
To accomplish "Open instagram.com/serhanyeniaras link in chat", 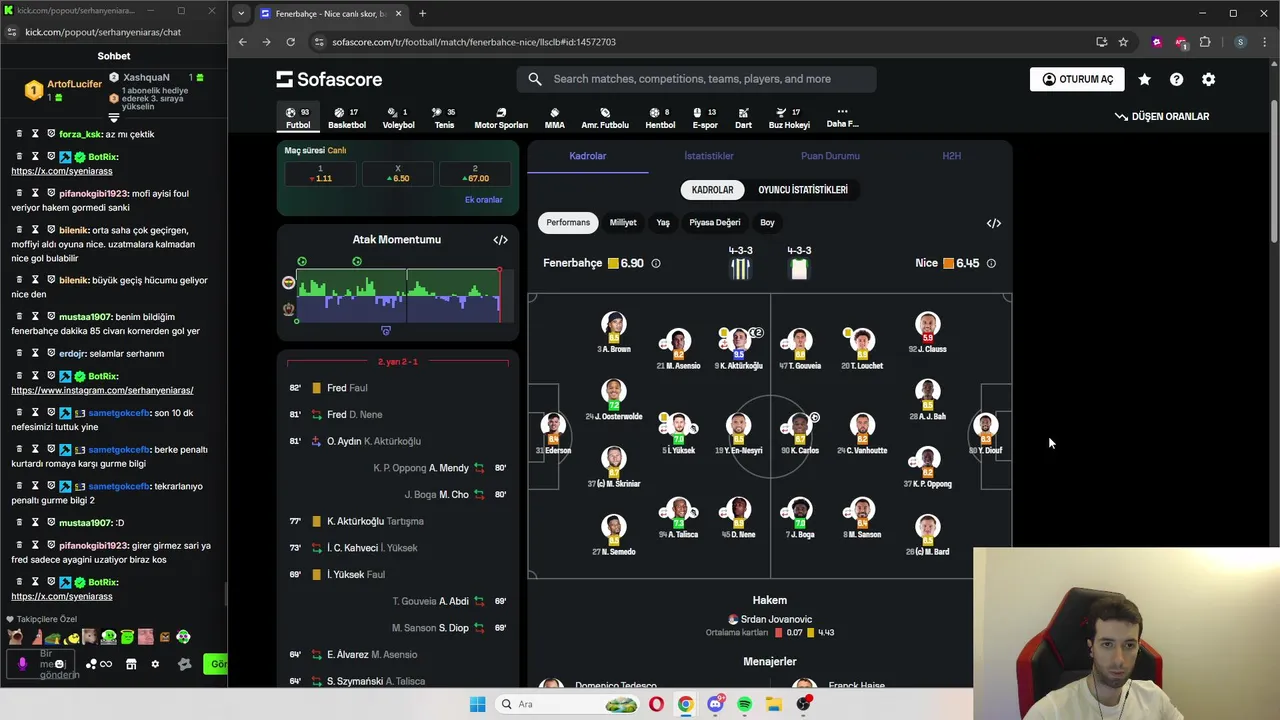I will pos(102,390).
